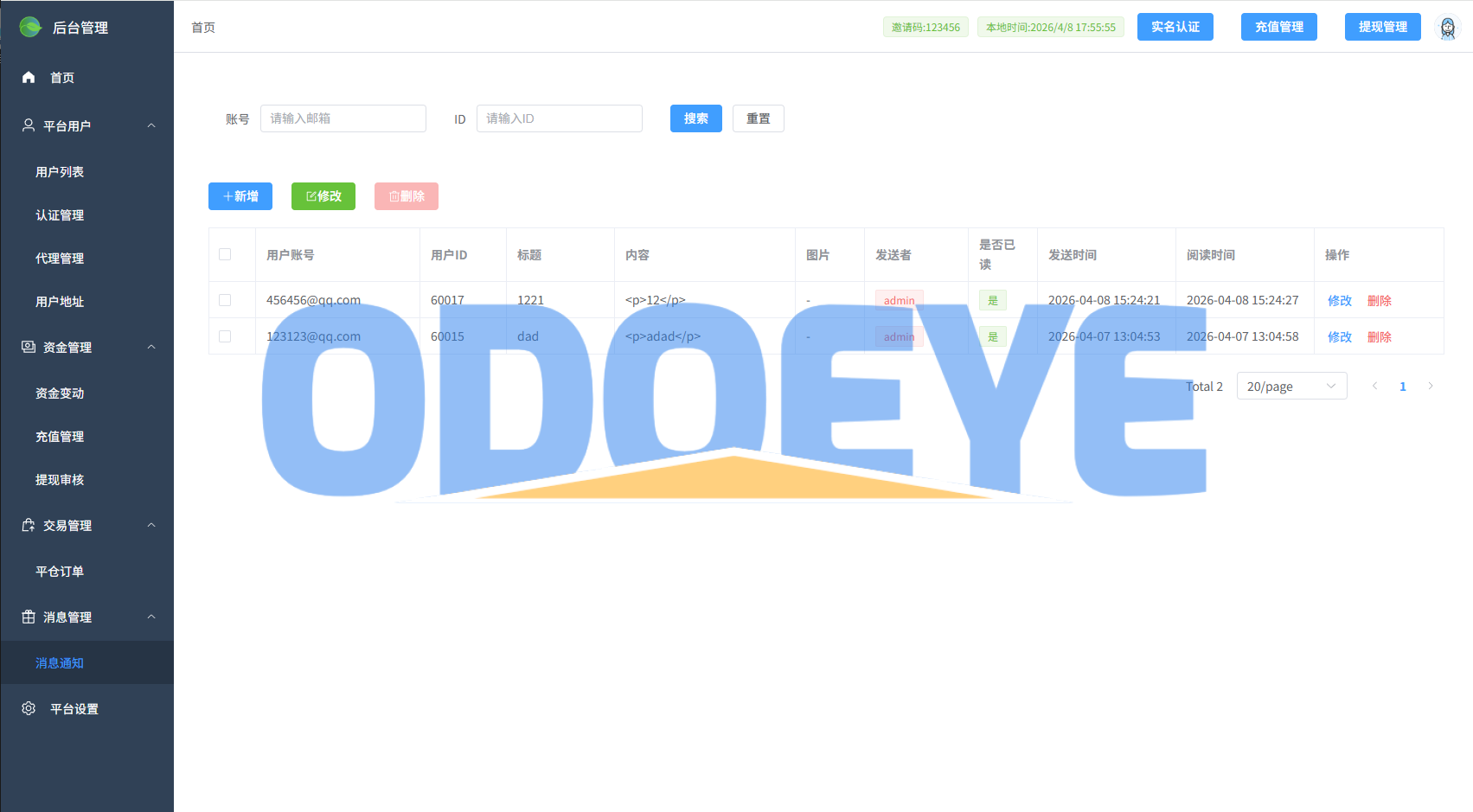This screenshot has width=1473, height=812.
Task: Click the platform settings gear icon
Action: coord(29,708)
